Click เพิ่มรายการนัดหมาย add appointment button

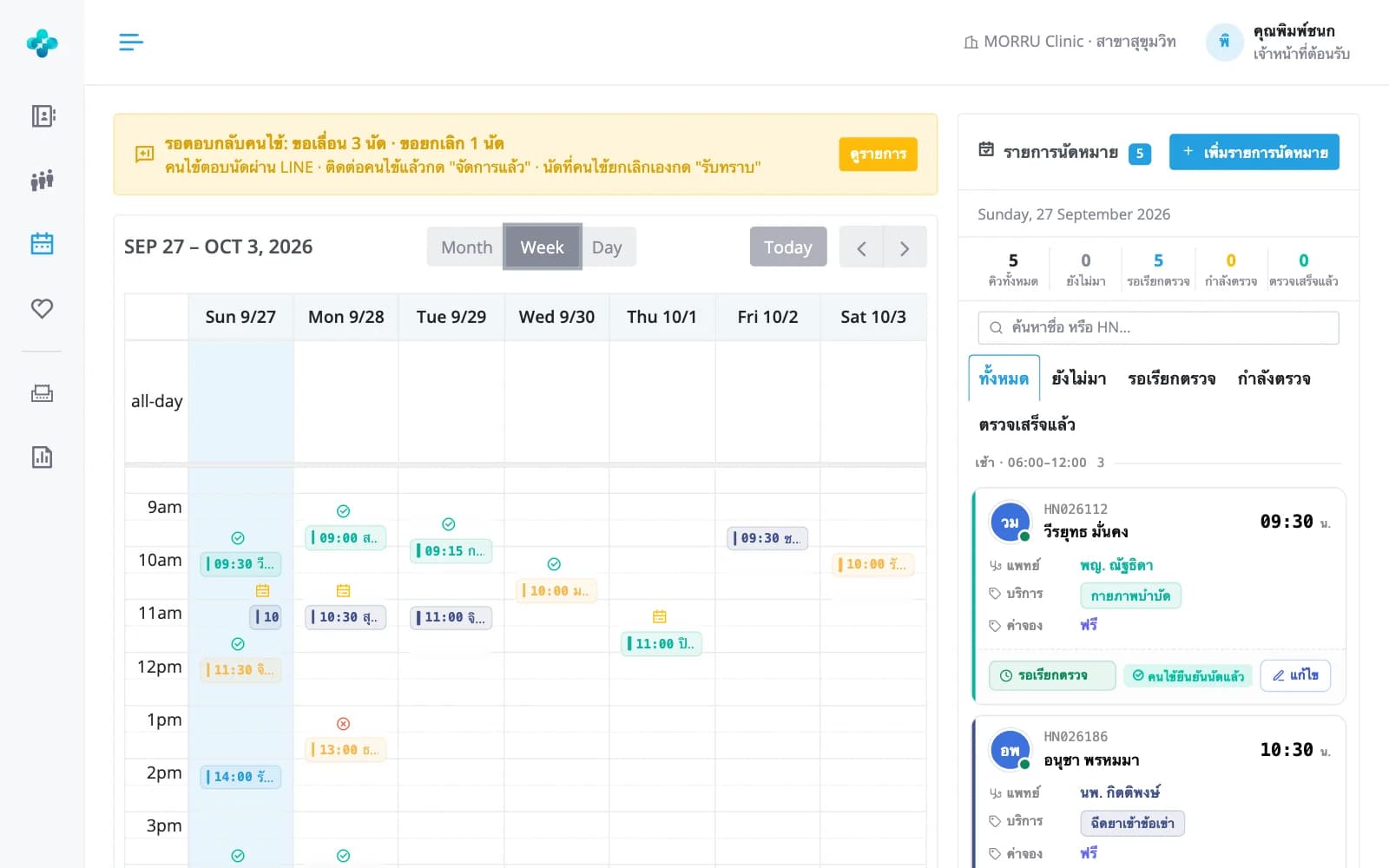pos(1254,152)
